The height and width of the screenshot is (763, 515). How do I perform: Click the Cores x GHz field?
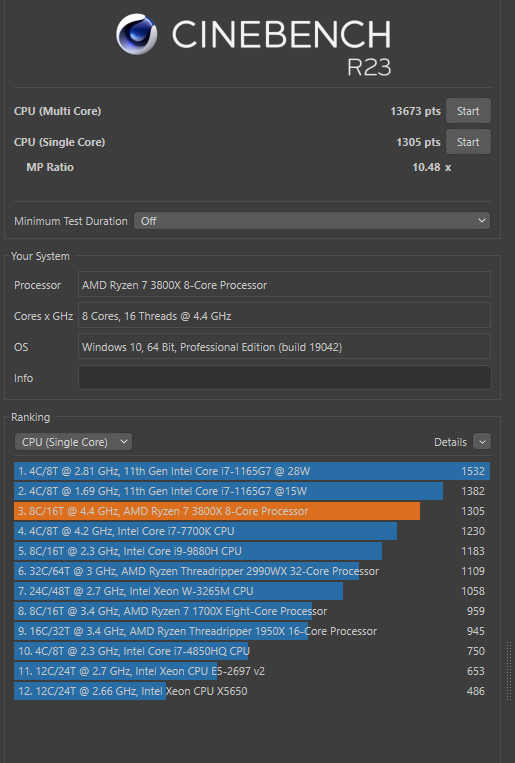[284, 316]
